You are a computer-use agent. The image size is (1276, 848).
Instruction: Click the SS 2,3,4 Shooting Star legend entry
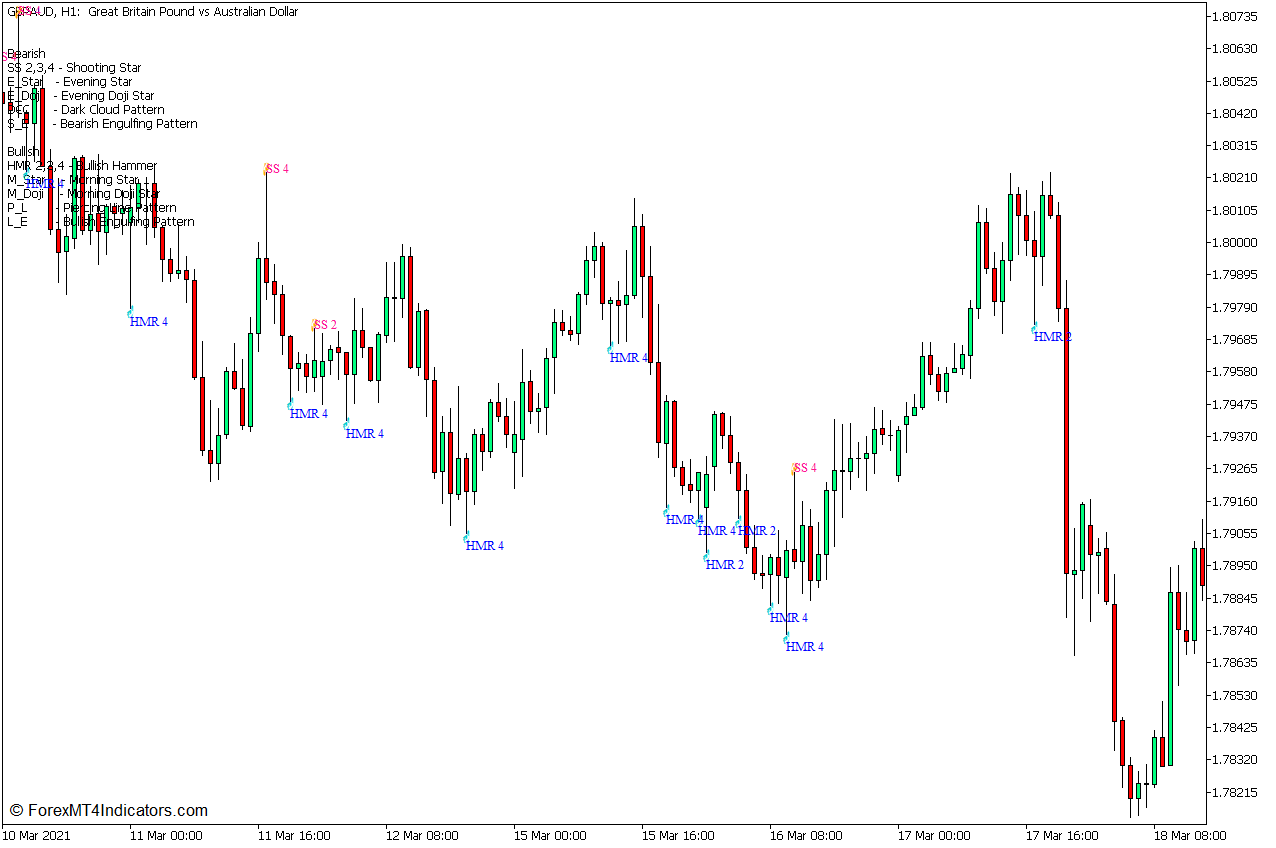75,67
